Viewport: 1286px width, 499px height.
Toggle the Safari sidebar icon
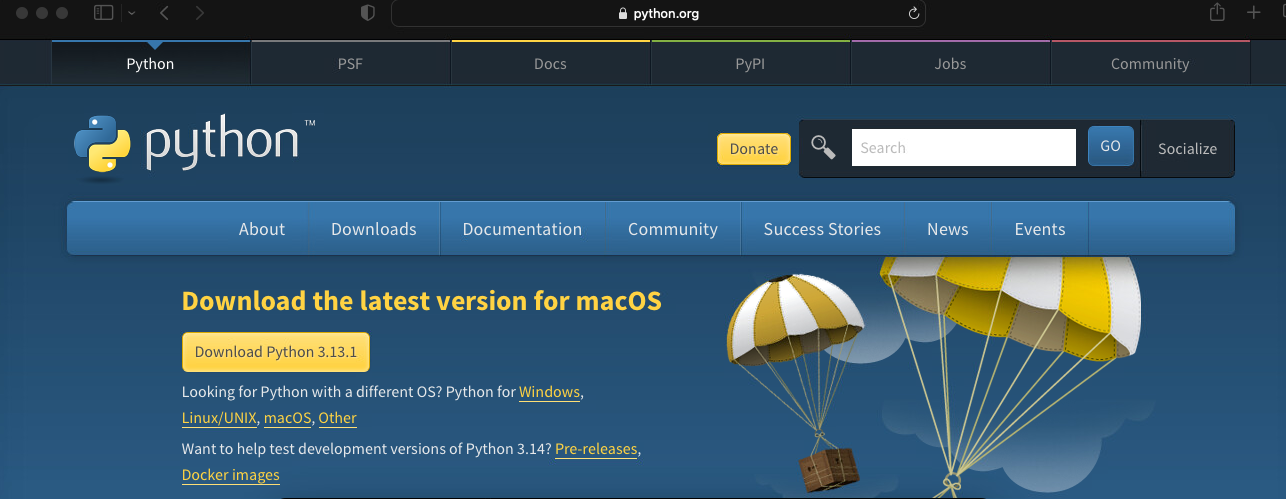(104, 13)
